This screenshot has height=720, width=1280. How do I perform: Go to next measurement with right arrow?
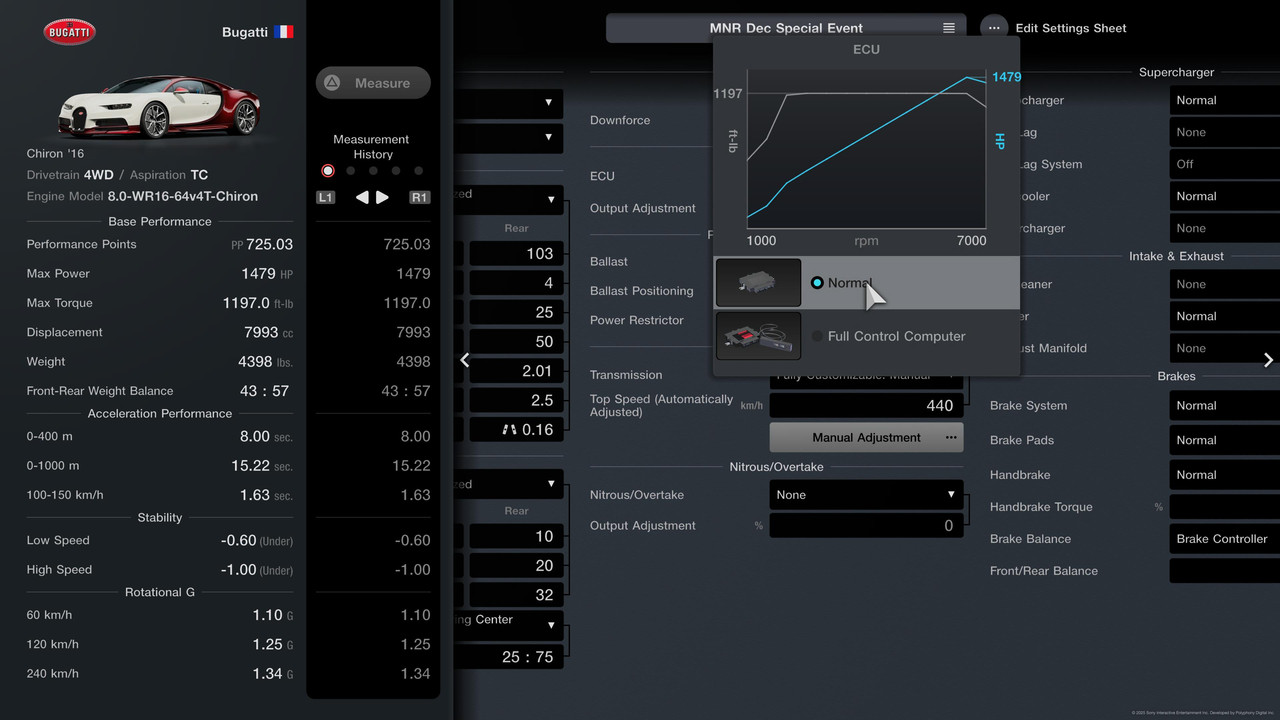click(383, 197)
